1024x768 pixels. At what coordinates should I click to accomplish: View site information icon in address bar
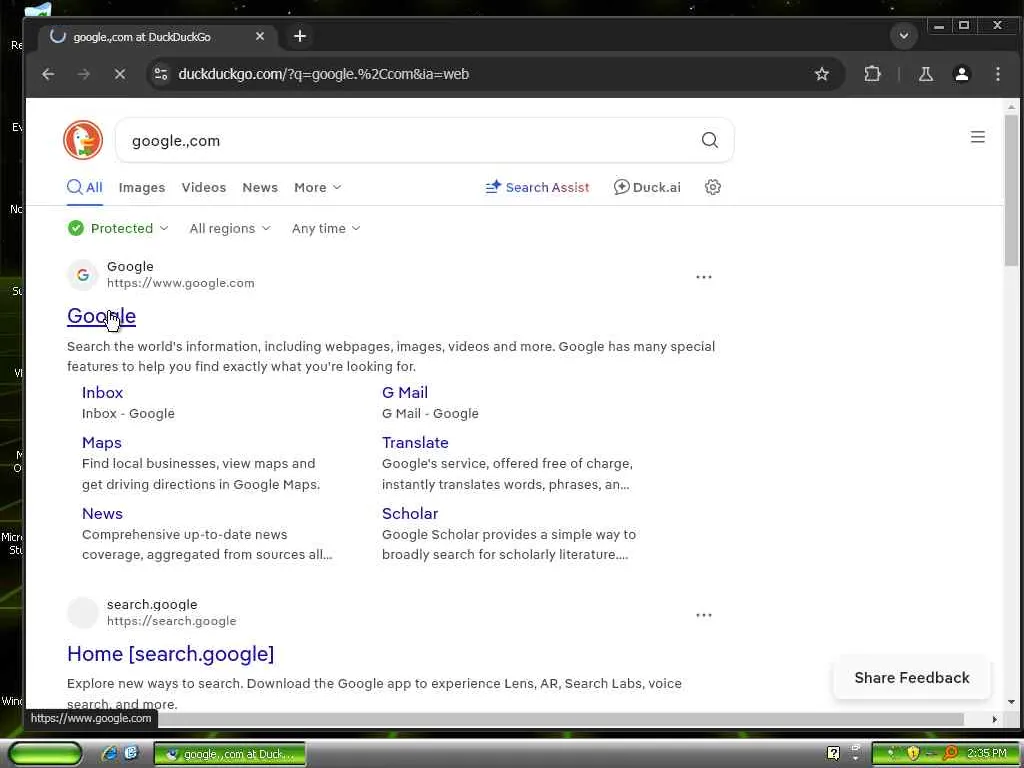[x=161, y=74]
